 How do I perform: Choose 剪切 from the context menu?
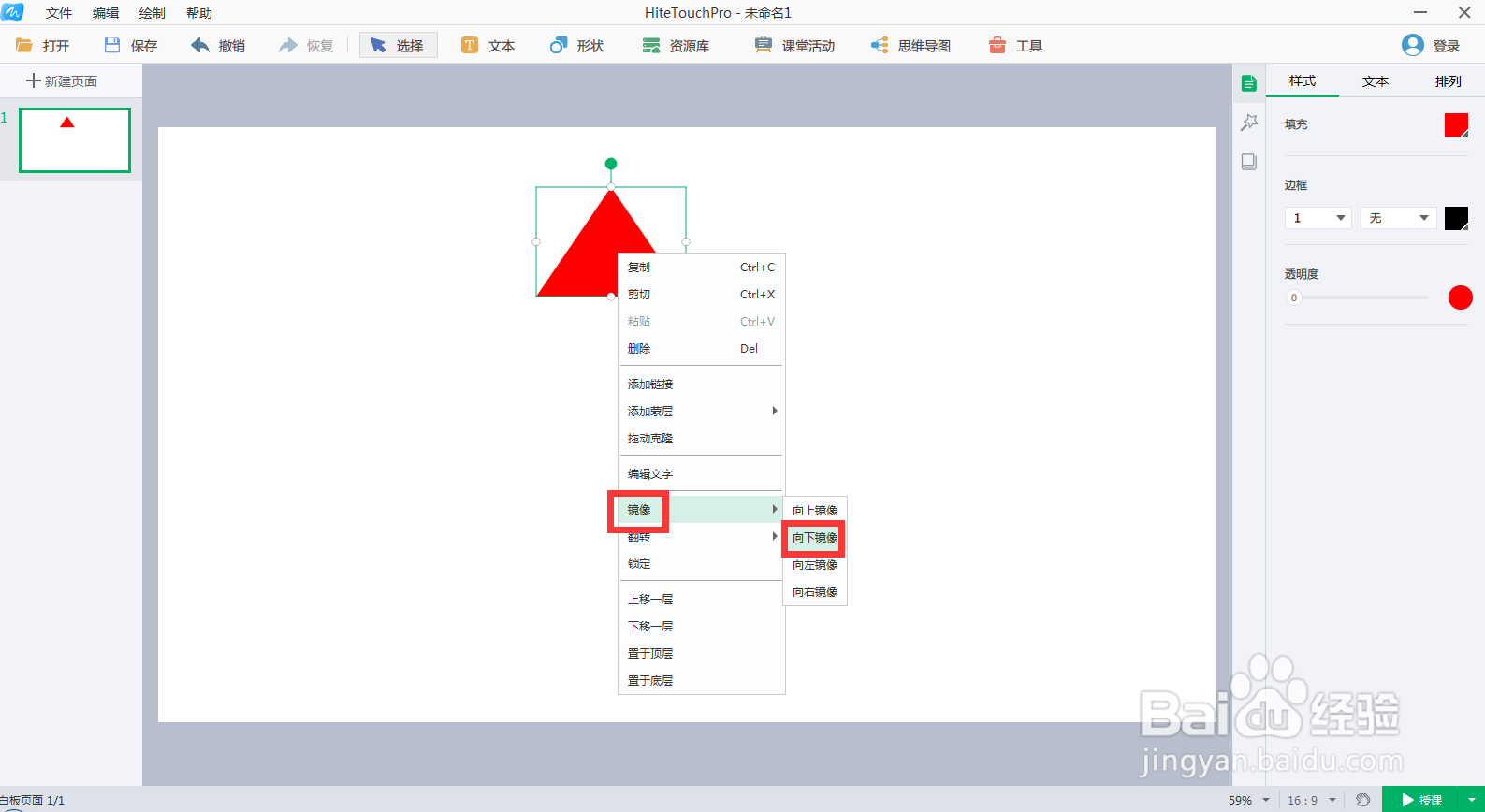click(701, 295)
